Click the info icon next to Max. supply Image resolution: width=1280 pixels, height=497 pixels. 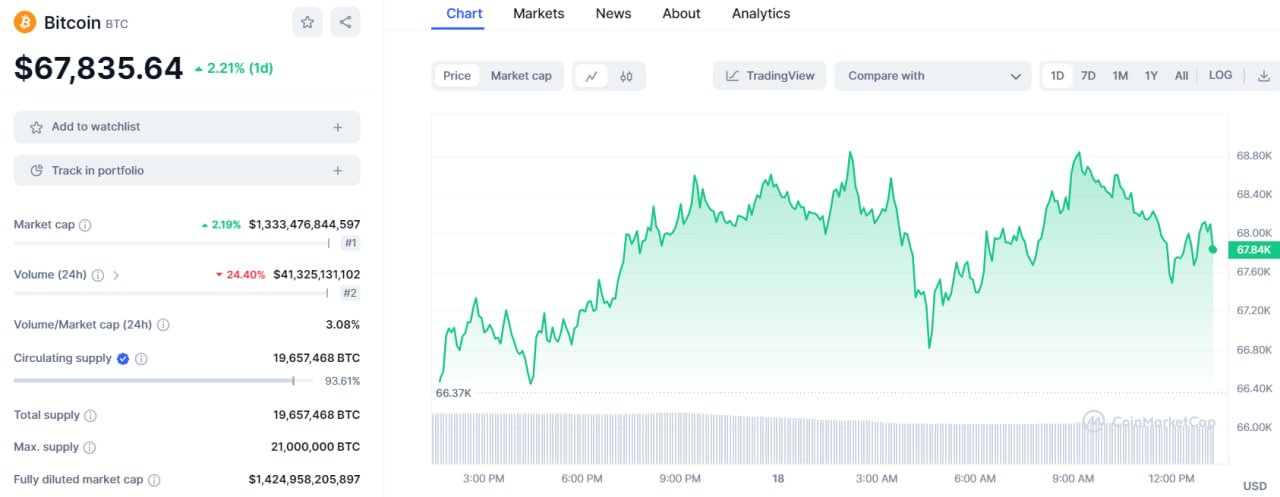(x=89, y=447)
